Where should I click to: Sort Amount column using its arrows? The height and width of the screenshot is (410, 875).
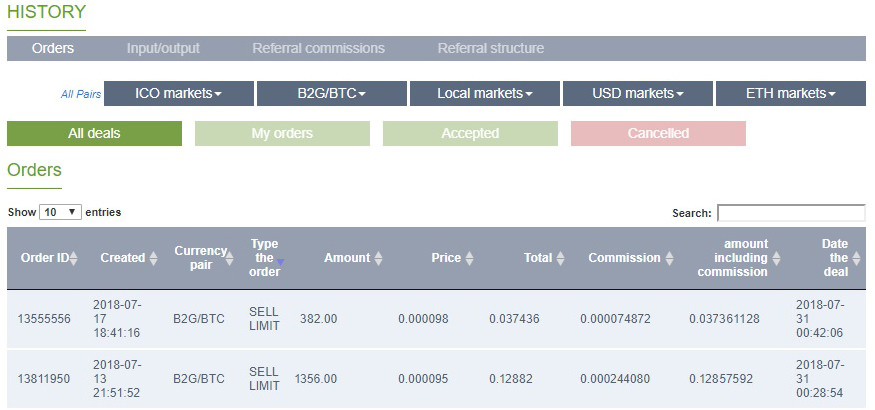pos(378,258)
